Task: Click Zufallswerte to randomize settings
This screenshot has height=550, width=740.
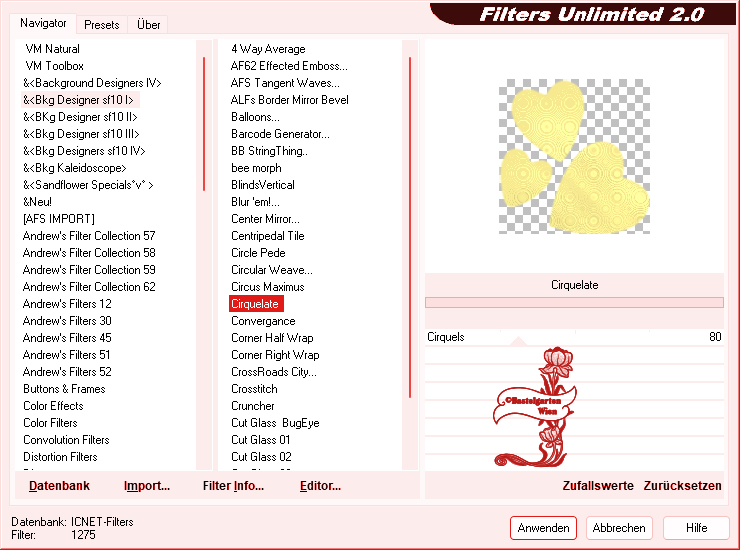Action: click(598, 486)
